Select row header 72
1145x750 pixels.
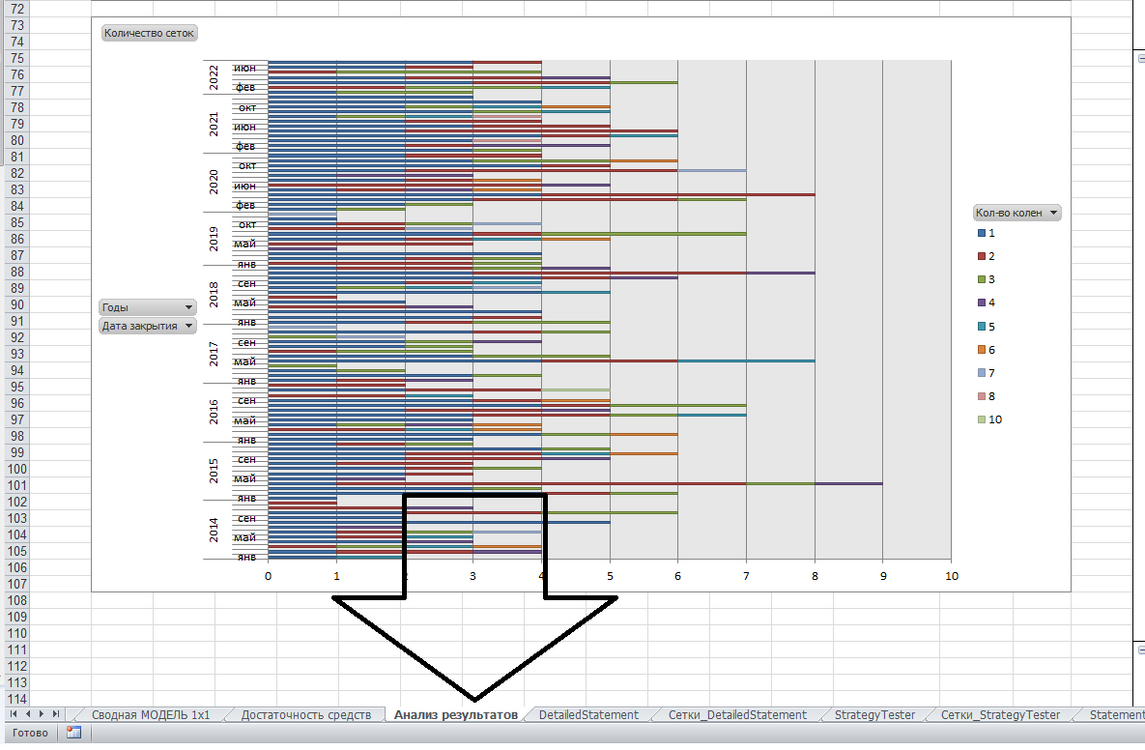17,9
